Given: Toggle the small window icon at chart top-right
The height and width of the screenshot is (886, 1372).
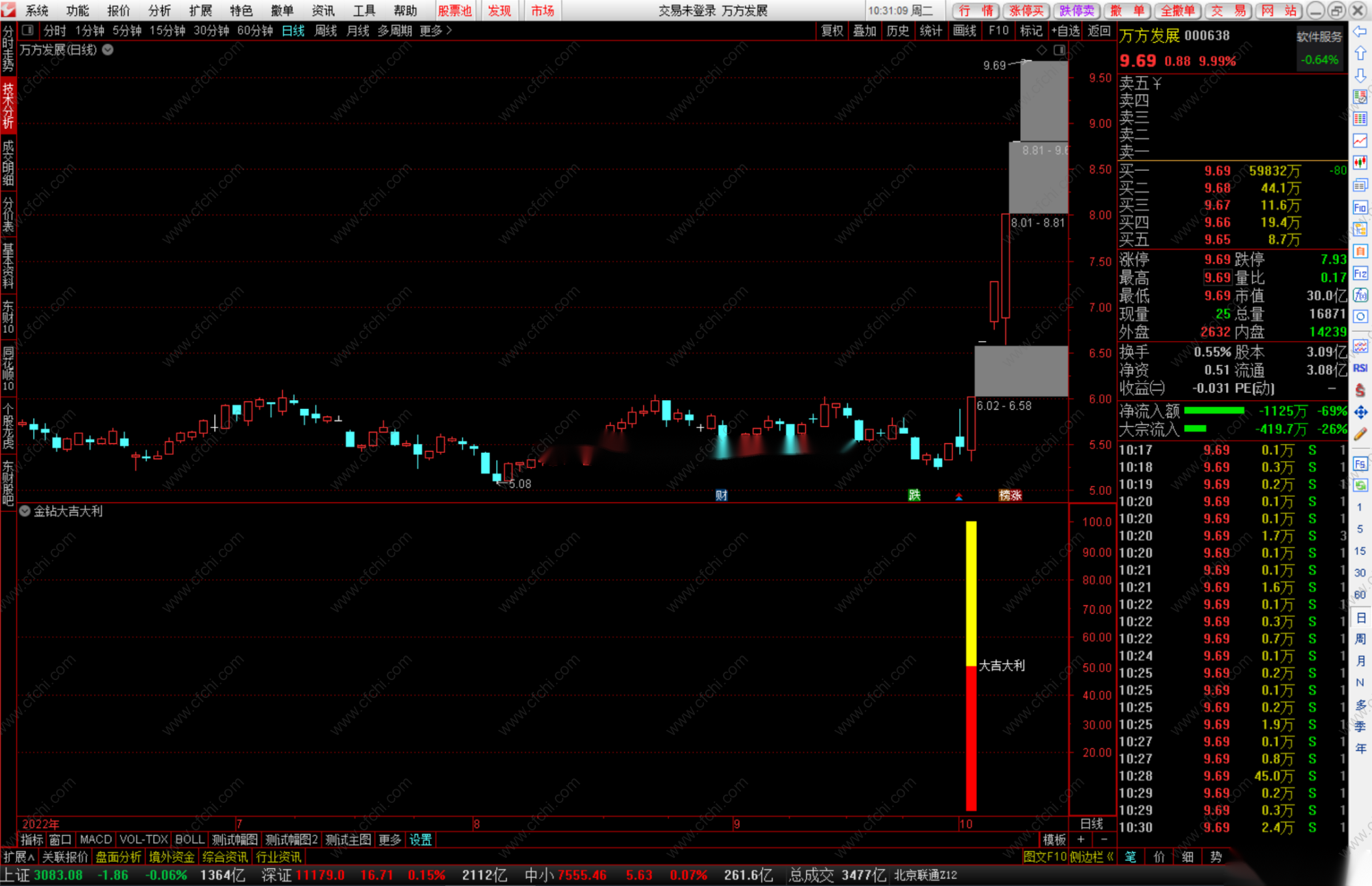Looking at the screenshot, I should pos(1059,50).
